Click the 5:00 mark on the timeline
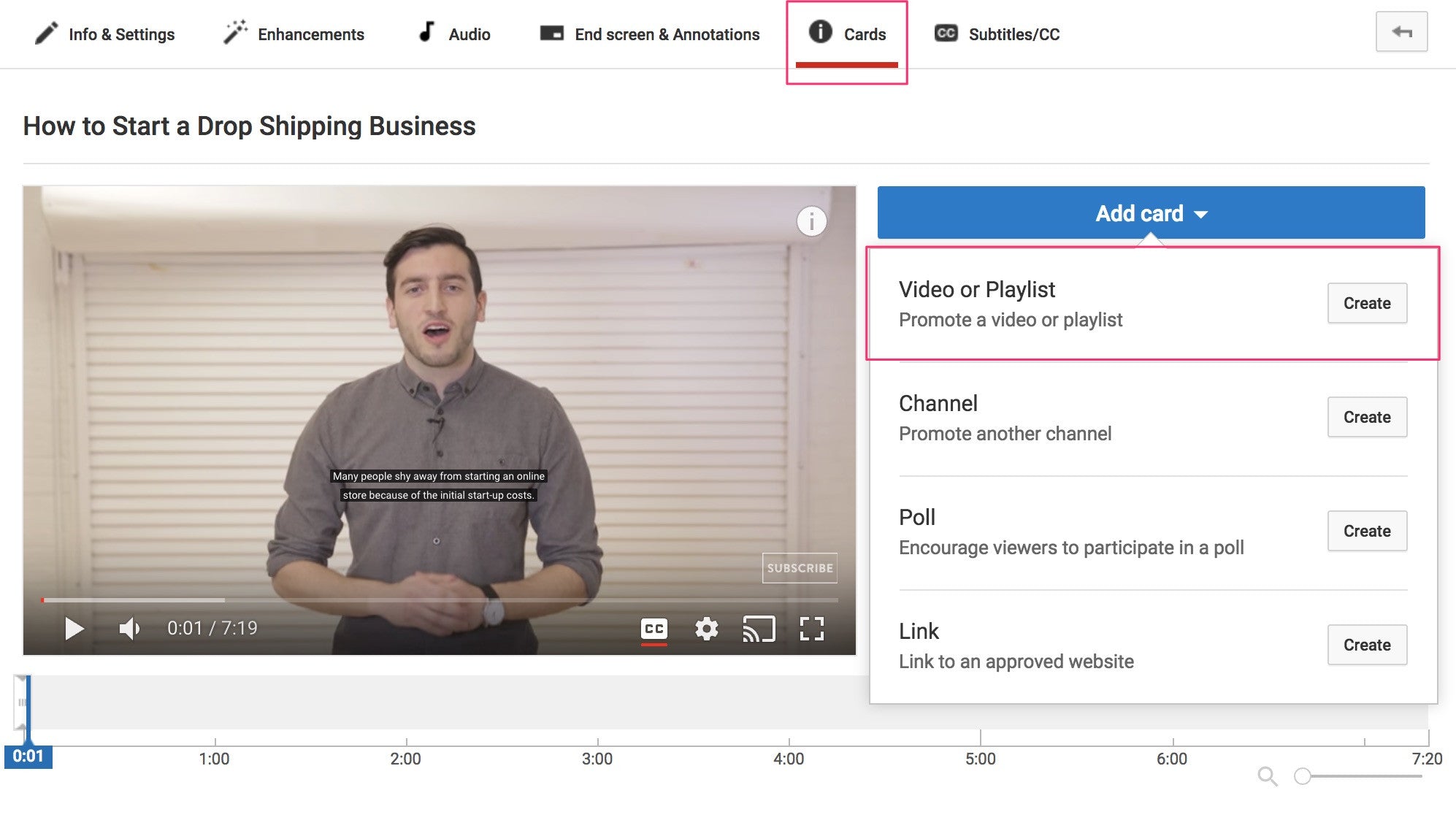The height and width of the screenshot is (820, 1456). (980, 759)
